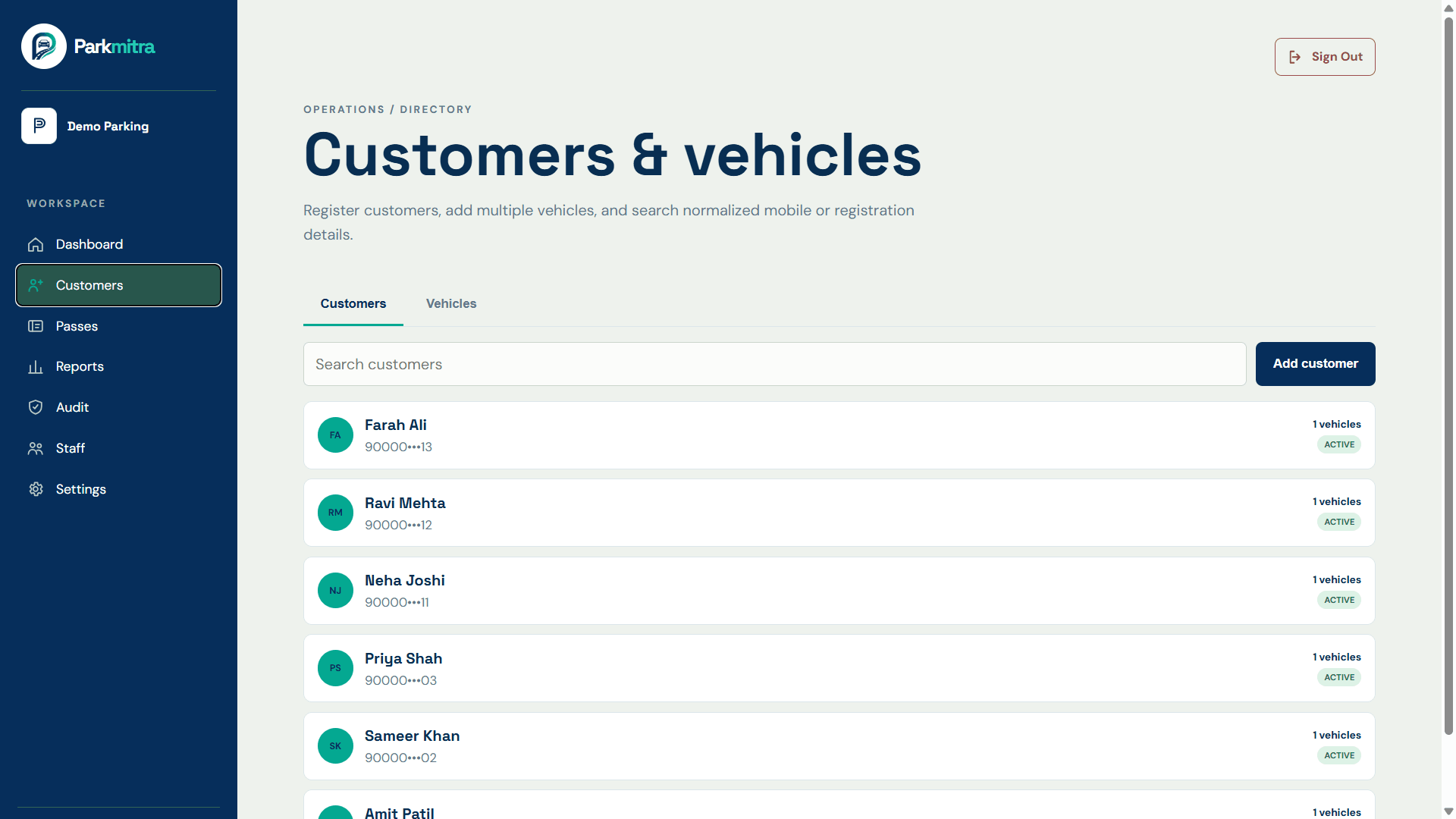Click the page vertical scrollbar thumb

1448,375
